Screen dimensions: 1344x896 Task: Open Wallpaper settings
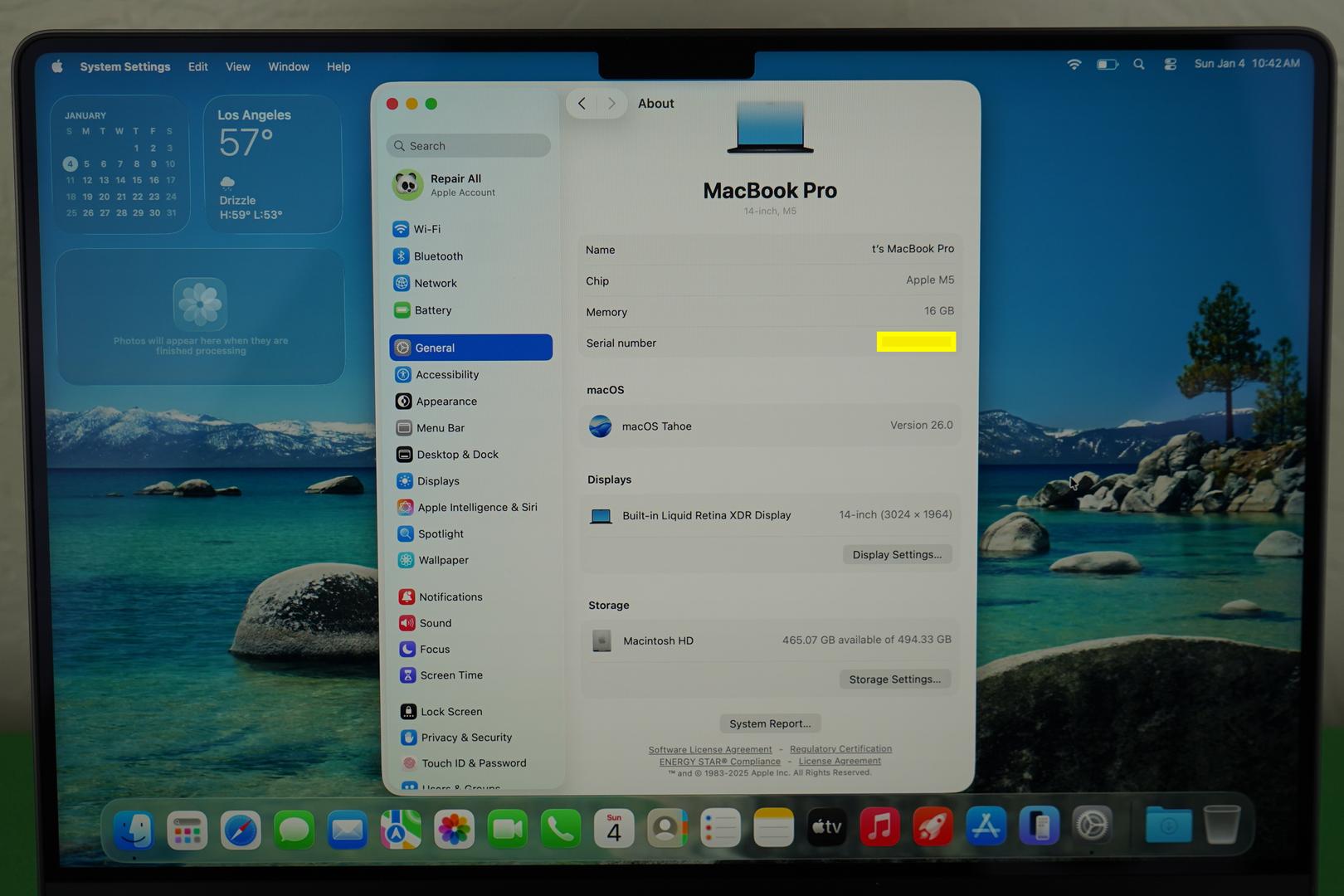pyautogui.click(x=442, y=560)
